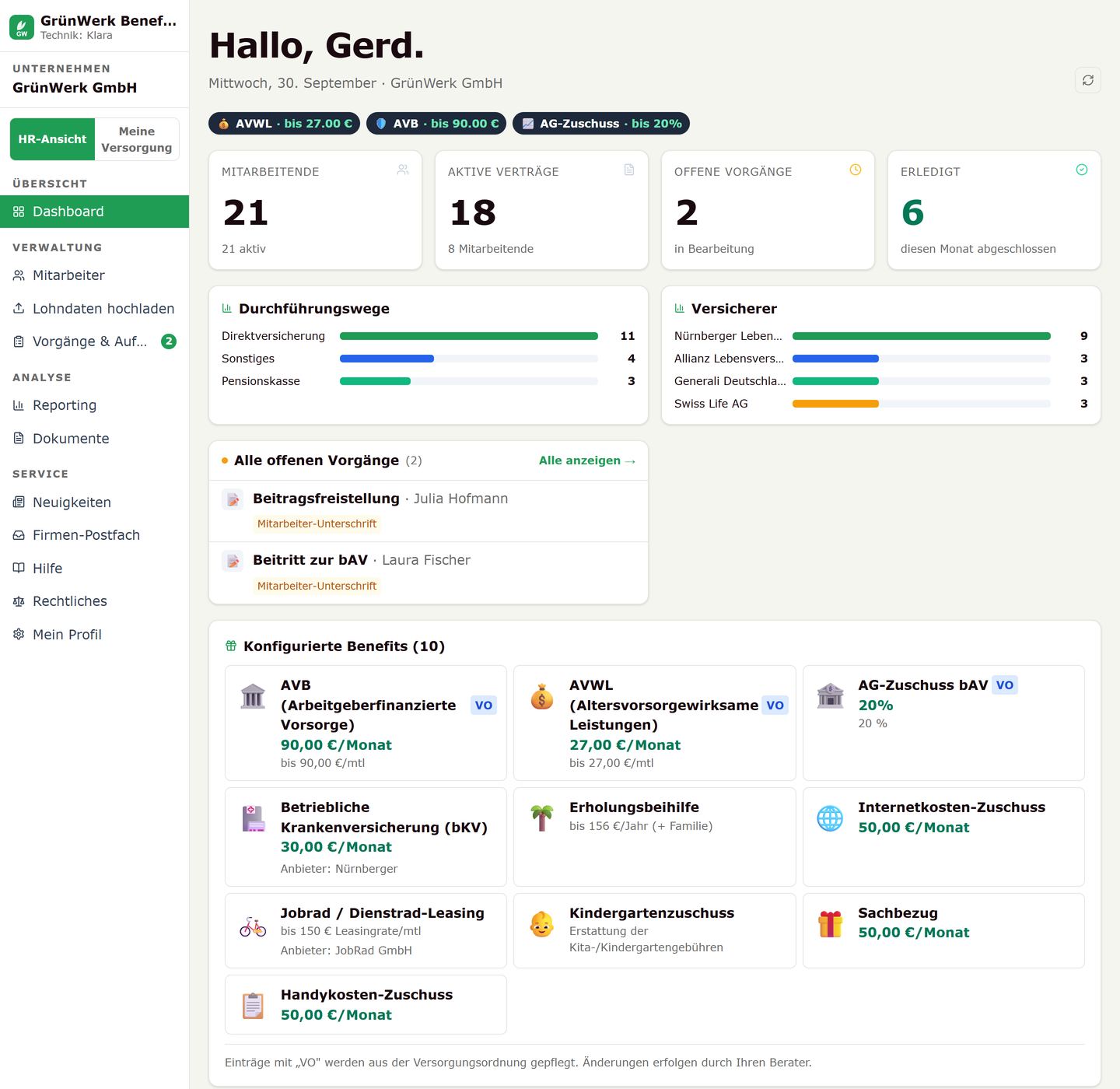The width and height of the screenshot is (1120, 1089).
Task: Click the AG-Zuschuss bis 20% pill
Action: (601, 124)
